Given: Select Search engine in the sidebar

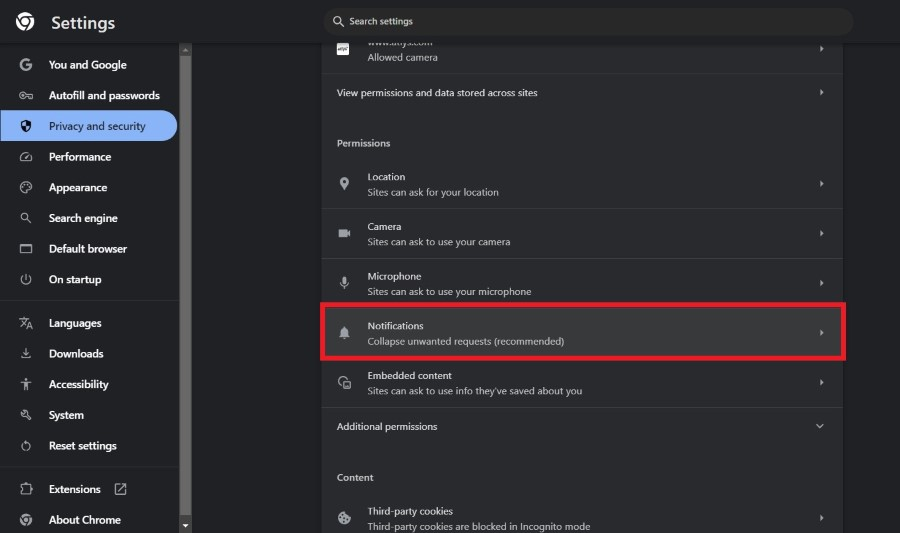Looking at the screenshot, I should pyautogui.click(x=83, y=218).
